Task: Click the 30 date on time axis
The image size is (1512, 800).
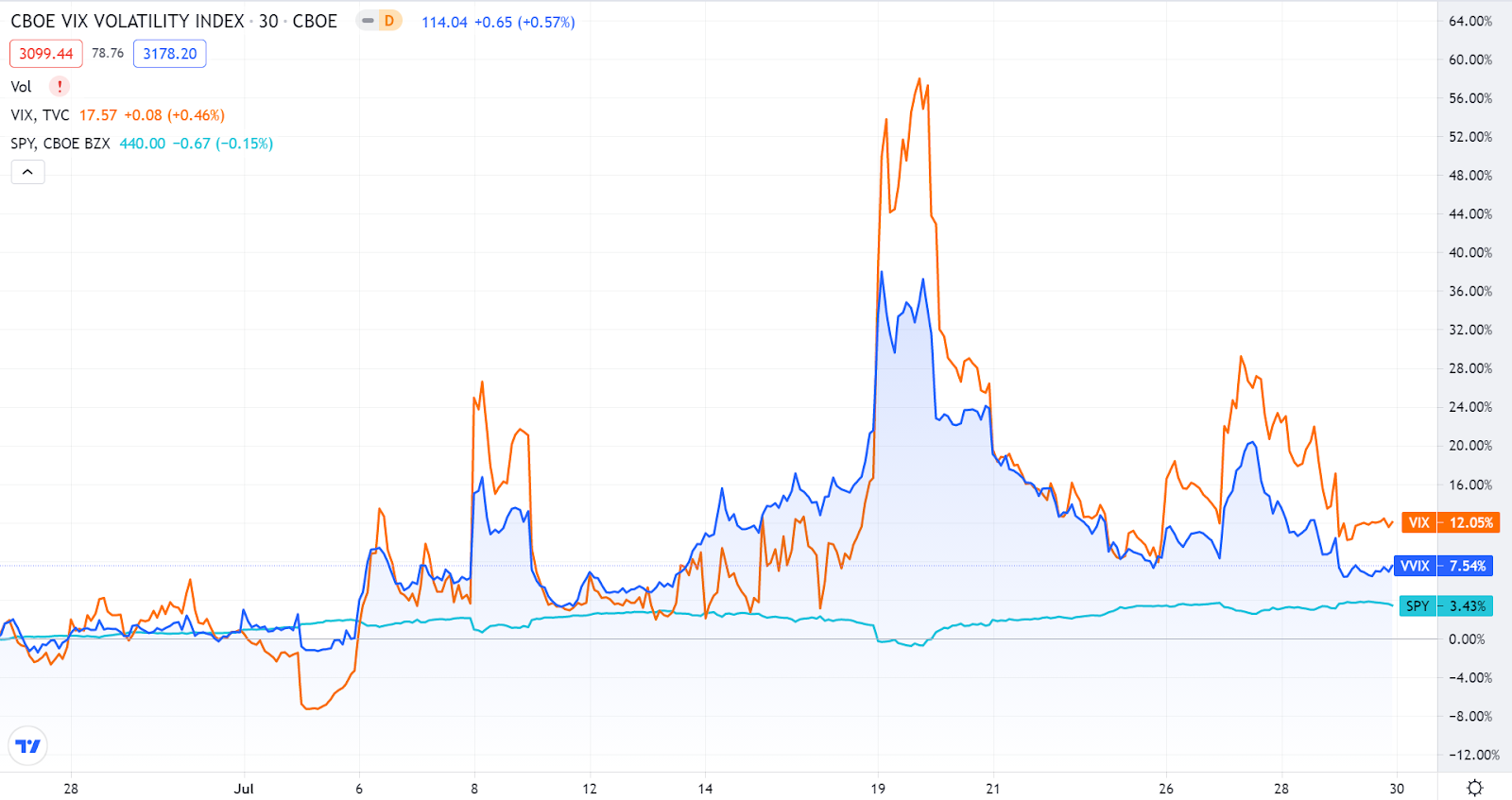Action: [x=1397, y=789]
